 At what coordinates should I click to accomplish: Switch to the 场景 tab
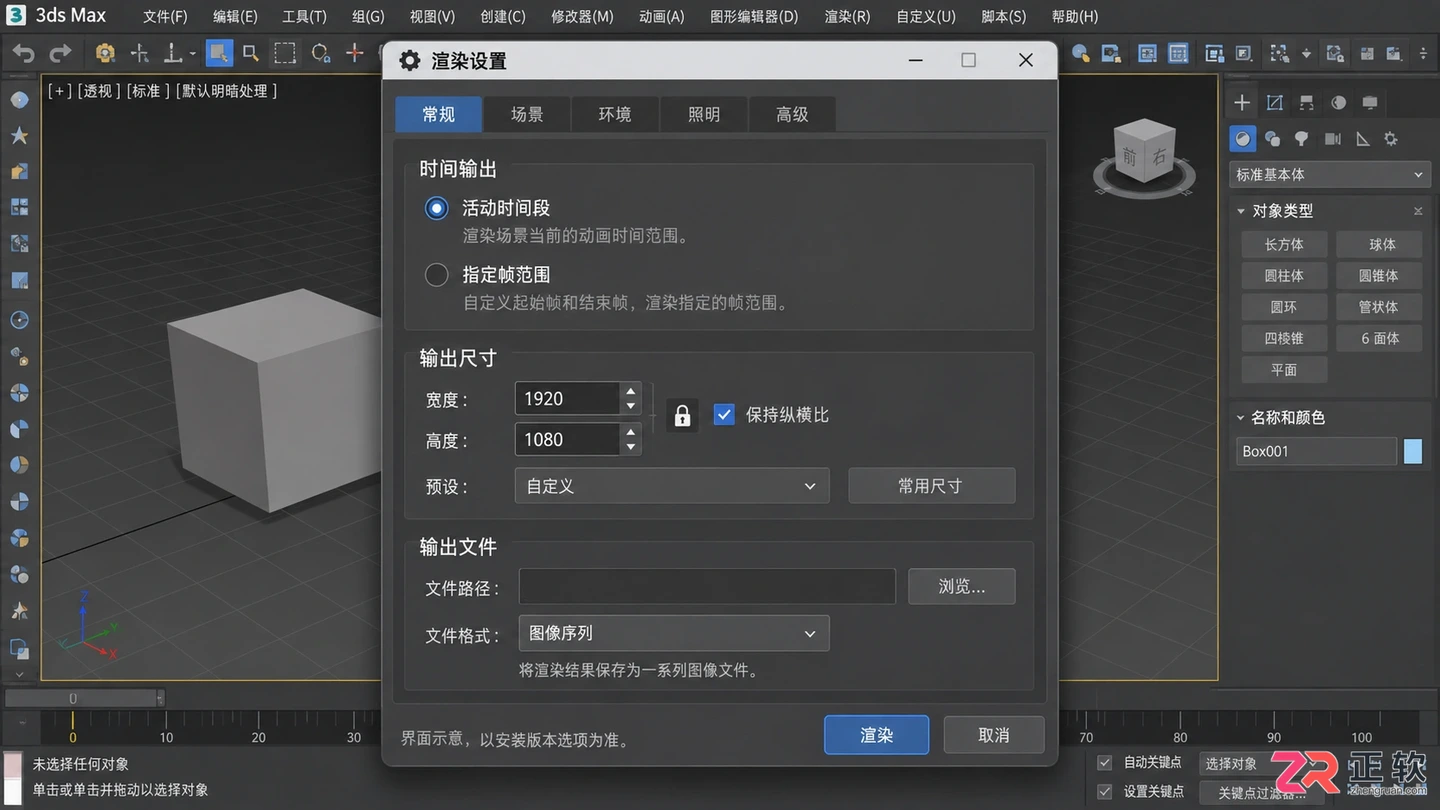(527, 114)
